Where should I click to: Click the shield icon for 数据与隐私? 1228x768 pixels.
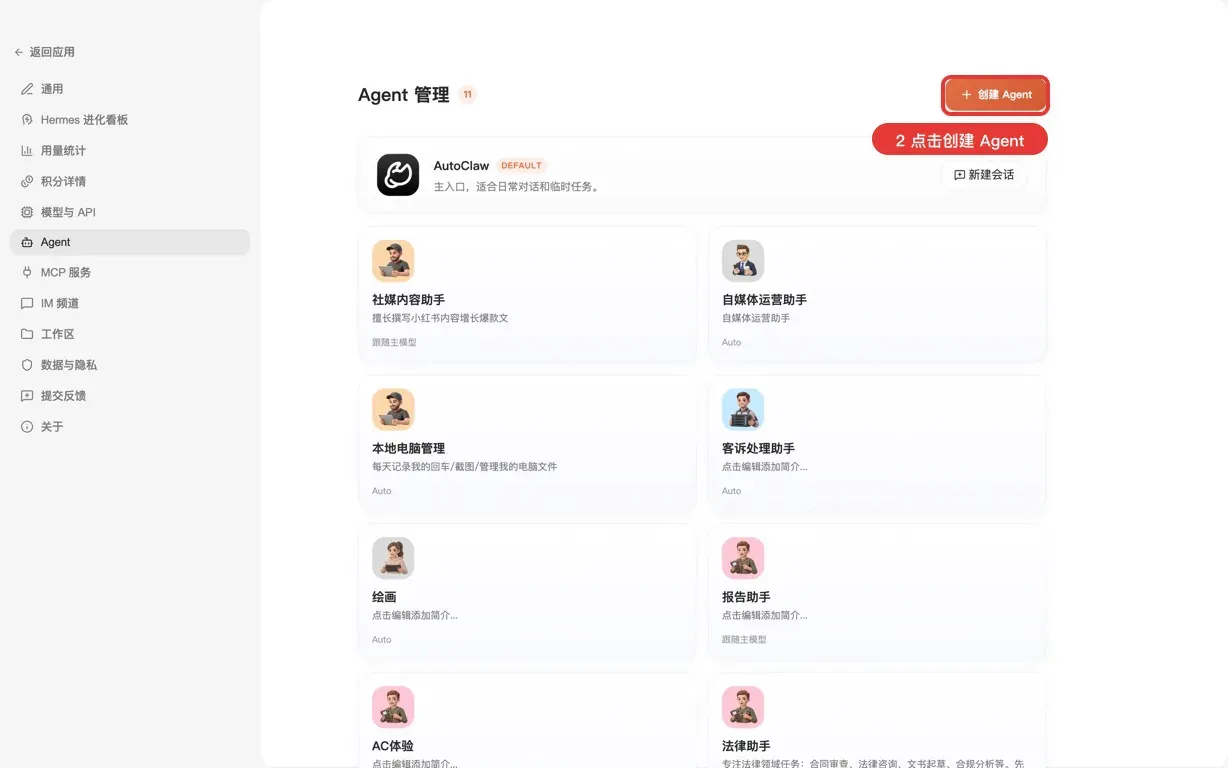pyautogui.click(x=27, y=365)
